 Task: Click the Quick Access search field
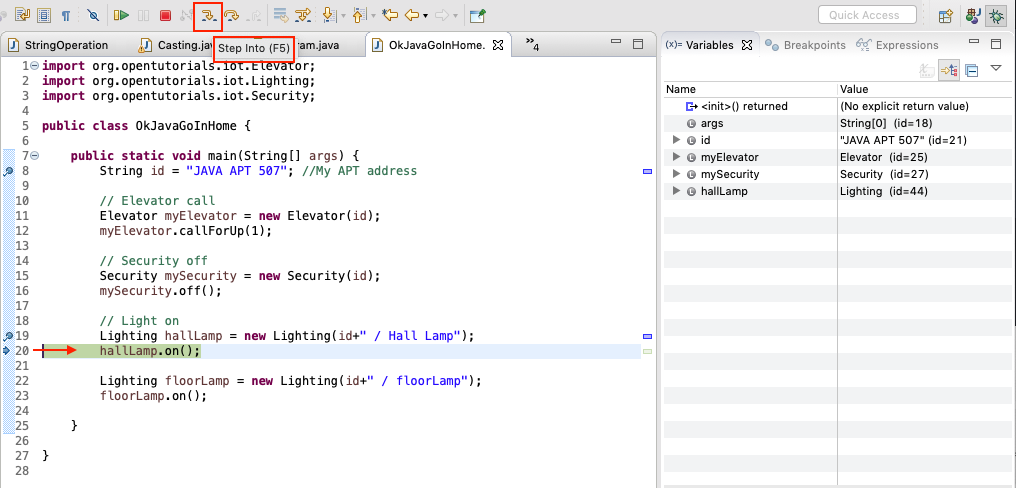point(867,15)
